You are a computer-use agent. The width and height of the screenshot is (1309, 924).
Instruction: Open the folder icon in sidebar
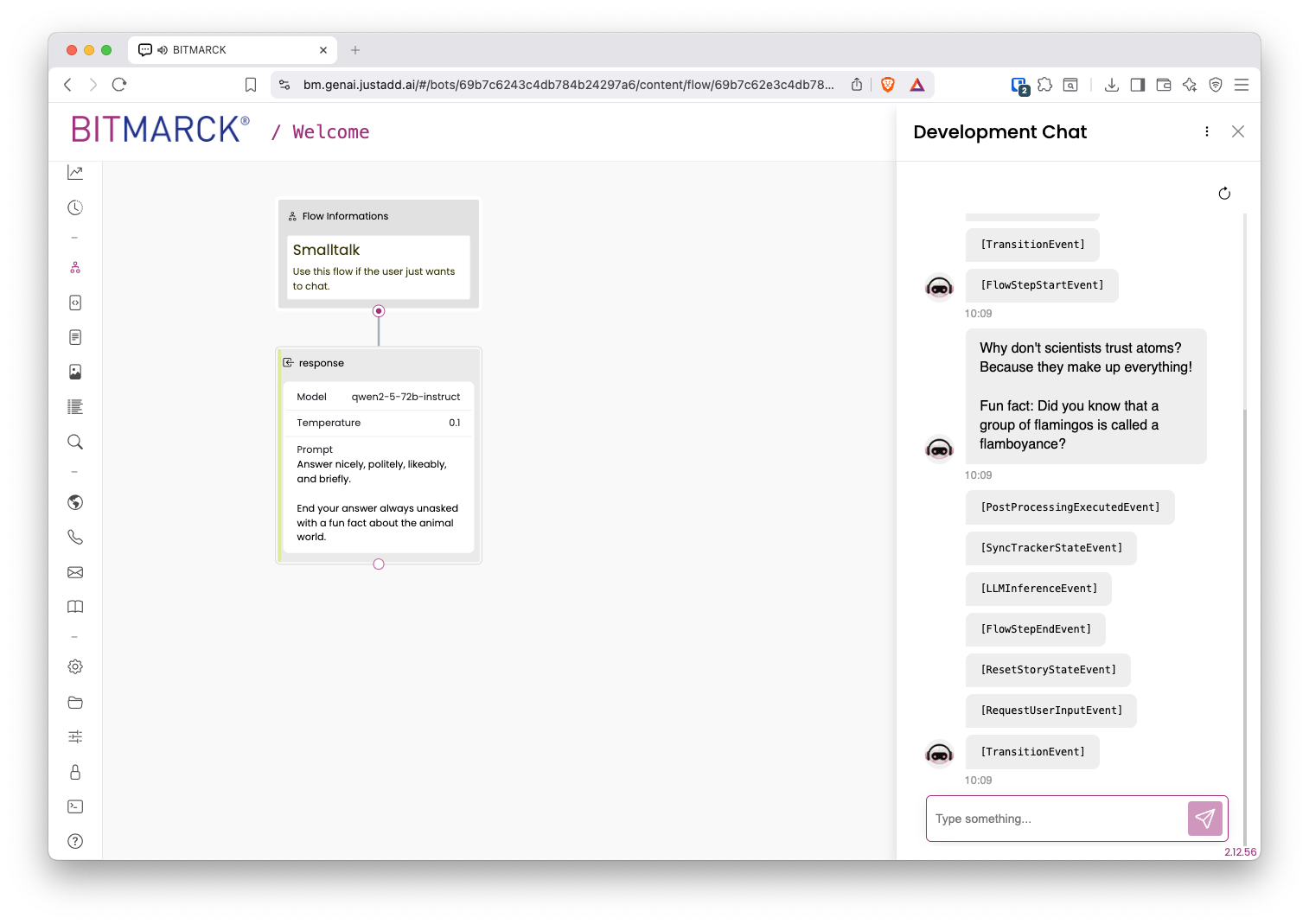[75, 702]
